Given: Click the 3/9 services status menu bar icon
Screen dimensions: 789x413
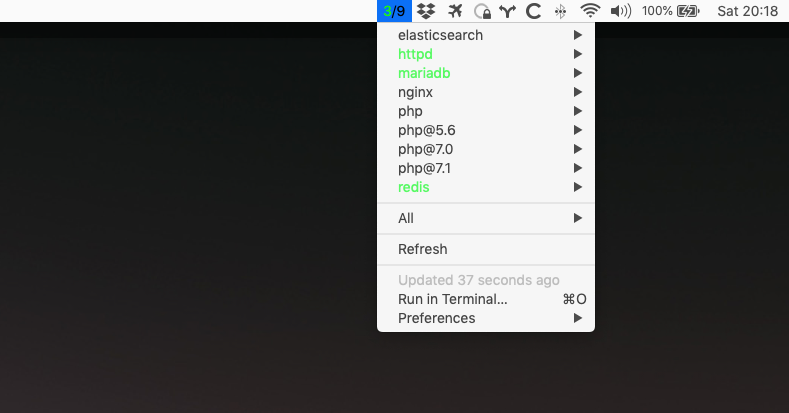Looking at the screenshot, I should pos(393,11).
